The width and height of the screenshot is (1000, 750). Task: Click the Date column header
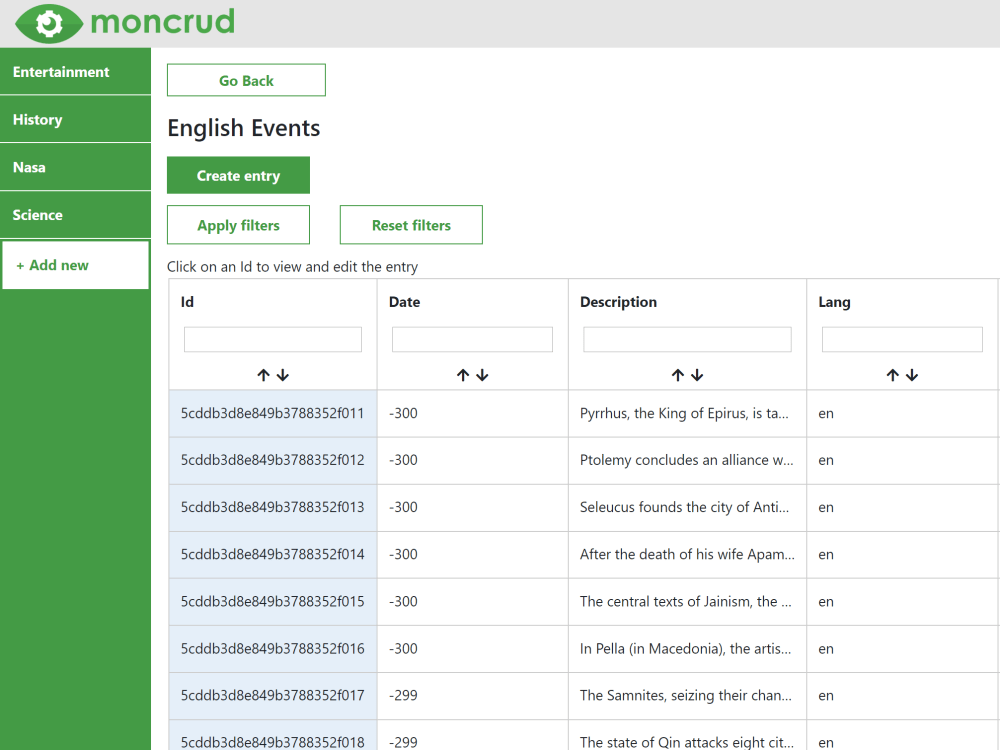coord(404,302)
